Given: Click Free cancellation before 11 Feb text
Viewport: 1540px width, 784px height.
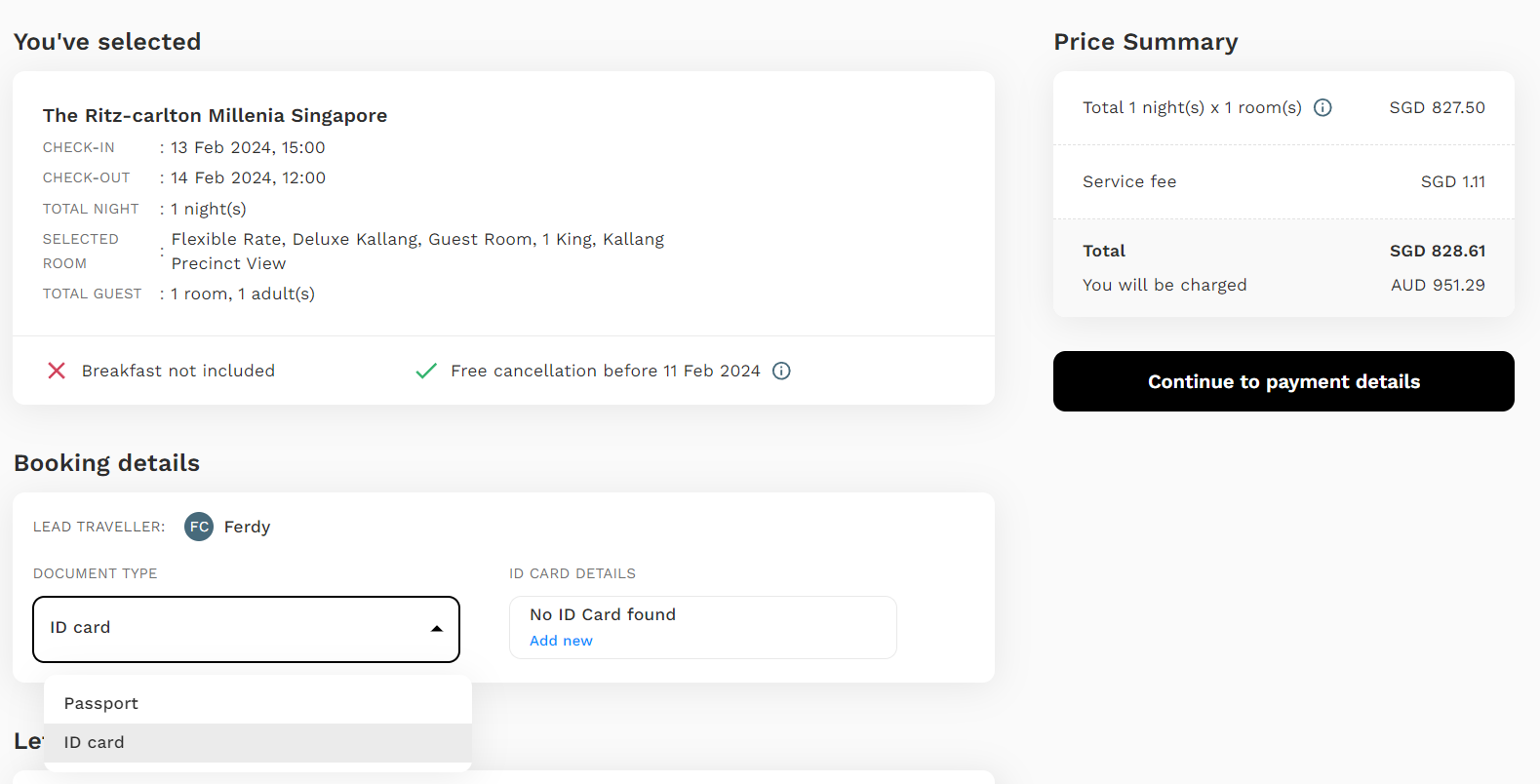Looking at the screenshot, I should 605,371.
